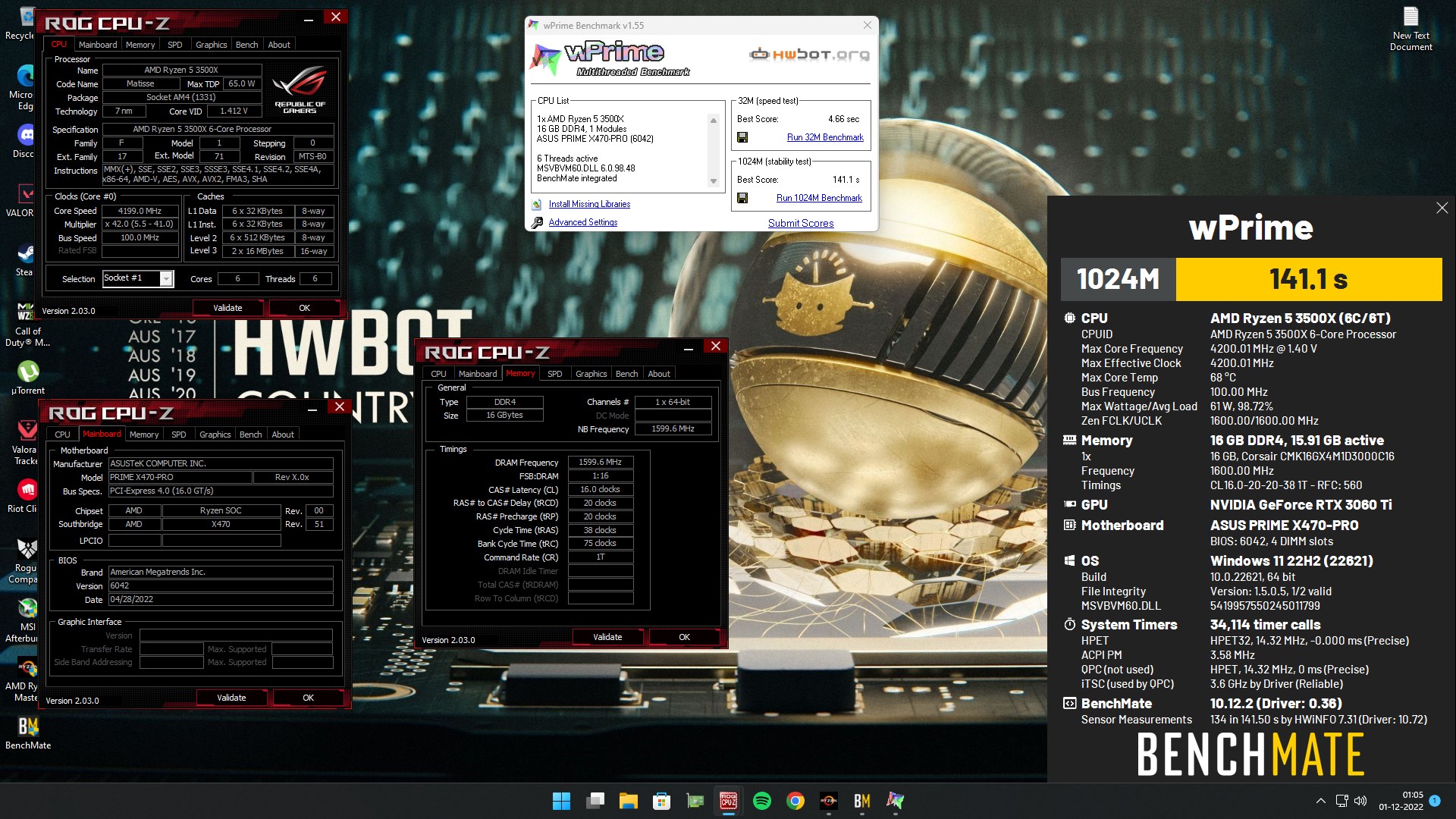Click the DRAM Frequency value 1599.6 MHz

(x=600, y=462)
